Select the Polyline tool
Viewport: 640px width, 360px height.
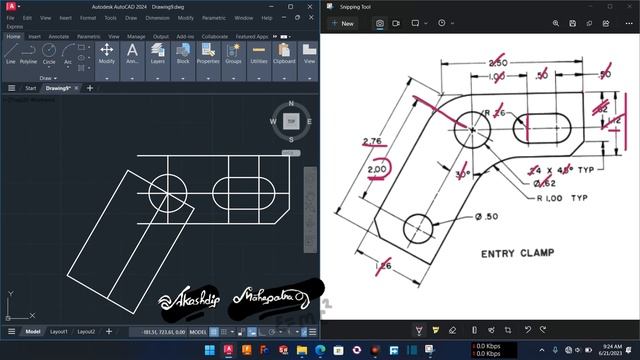[x=28, y=53]
